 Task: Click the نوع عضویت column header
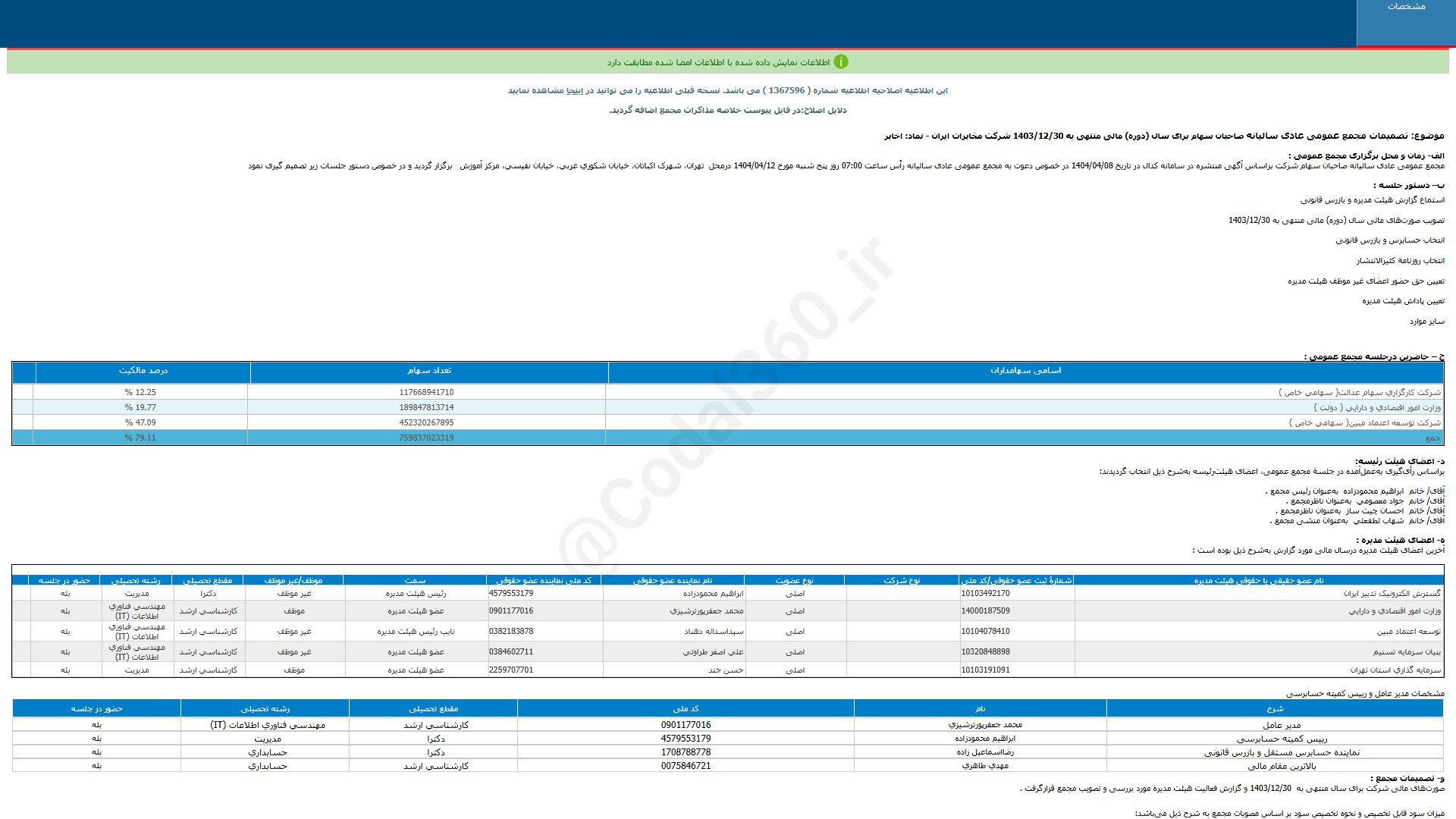(794, 581)
